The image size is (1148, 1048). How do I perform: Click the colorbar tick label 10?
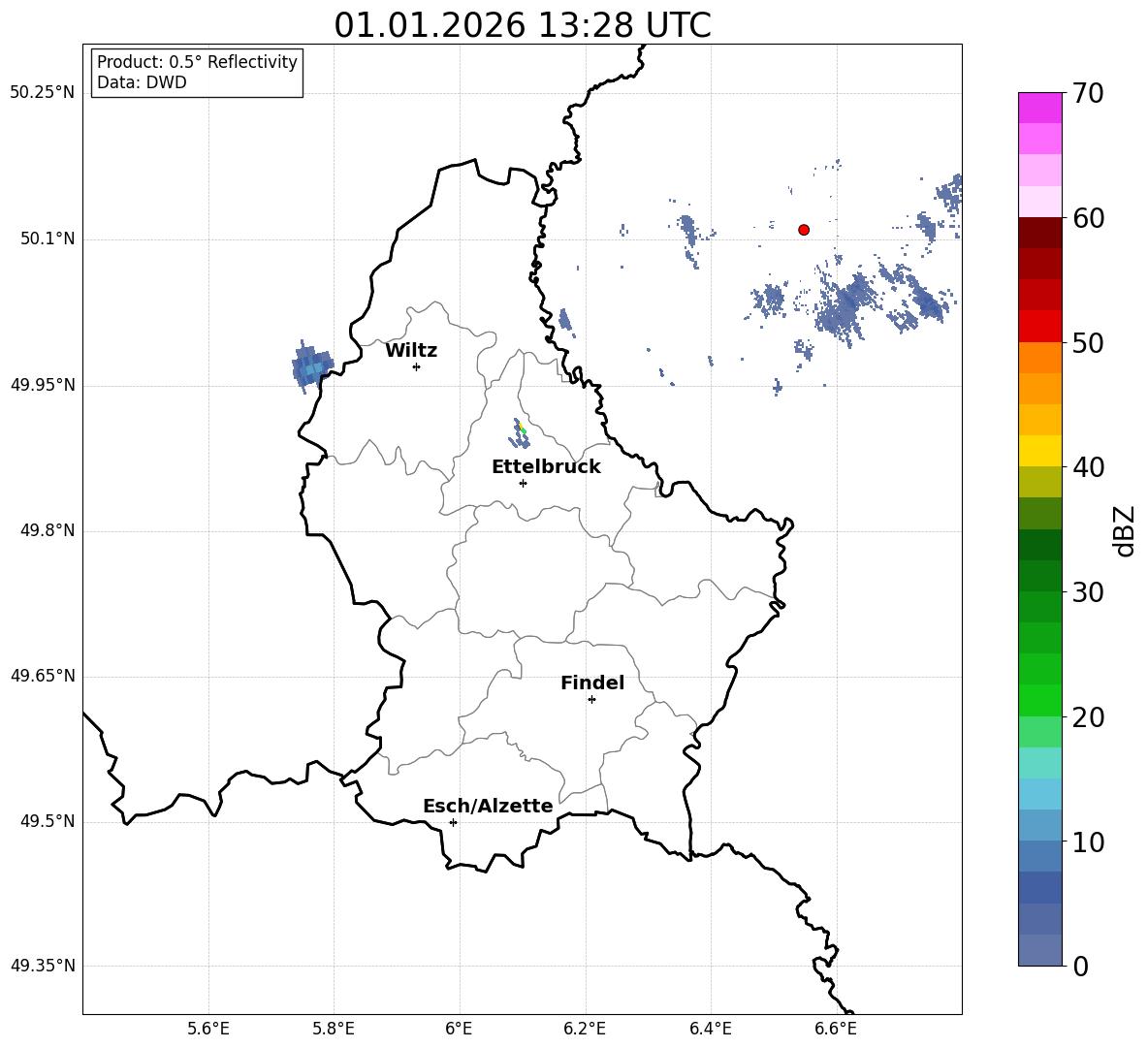1088,842
